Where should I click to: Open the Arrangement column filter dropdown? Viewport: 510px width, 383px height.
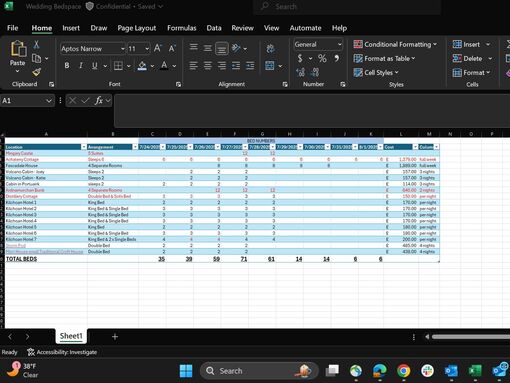(135, 147)
